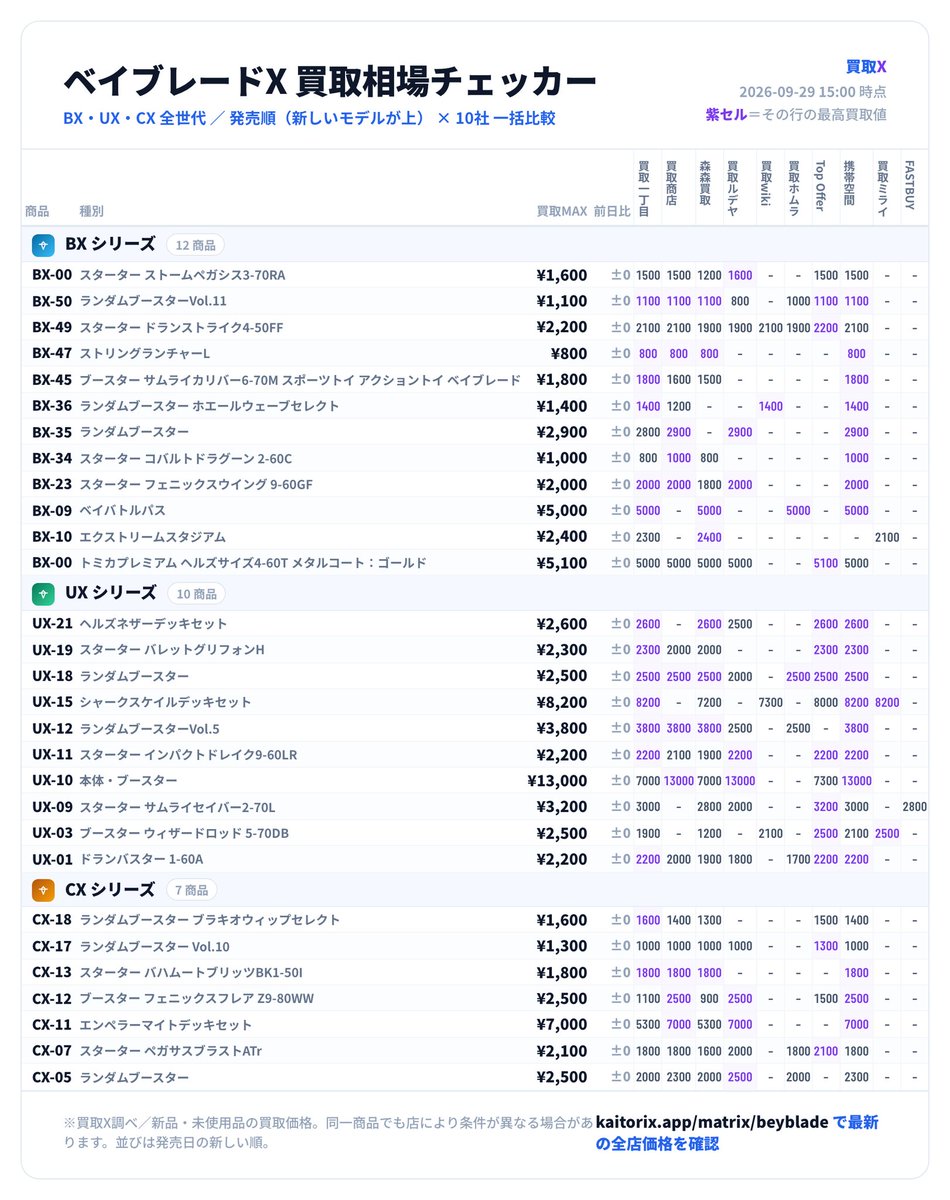Click the ベイブレードX 買取相場チェッカー title

330,80
